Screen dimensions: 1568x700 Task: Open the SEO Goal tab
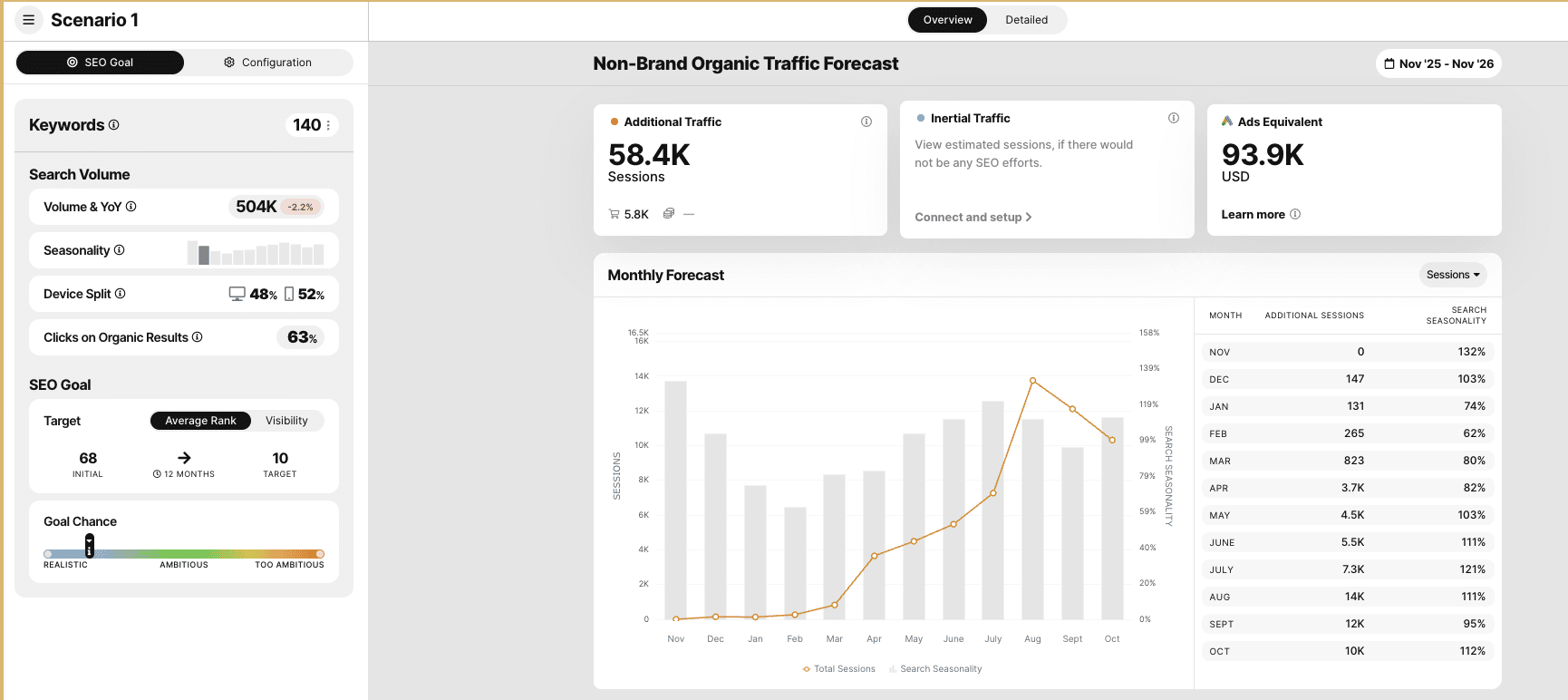(x=100, y=63)
